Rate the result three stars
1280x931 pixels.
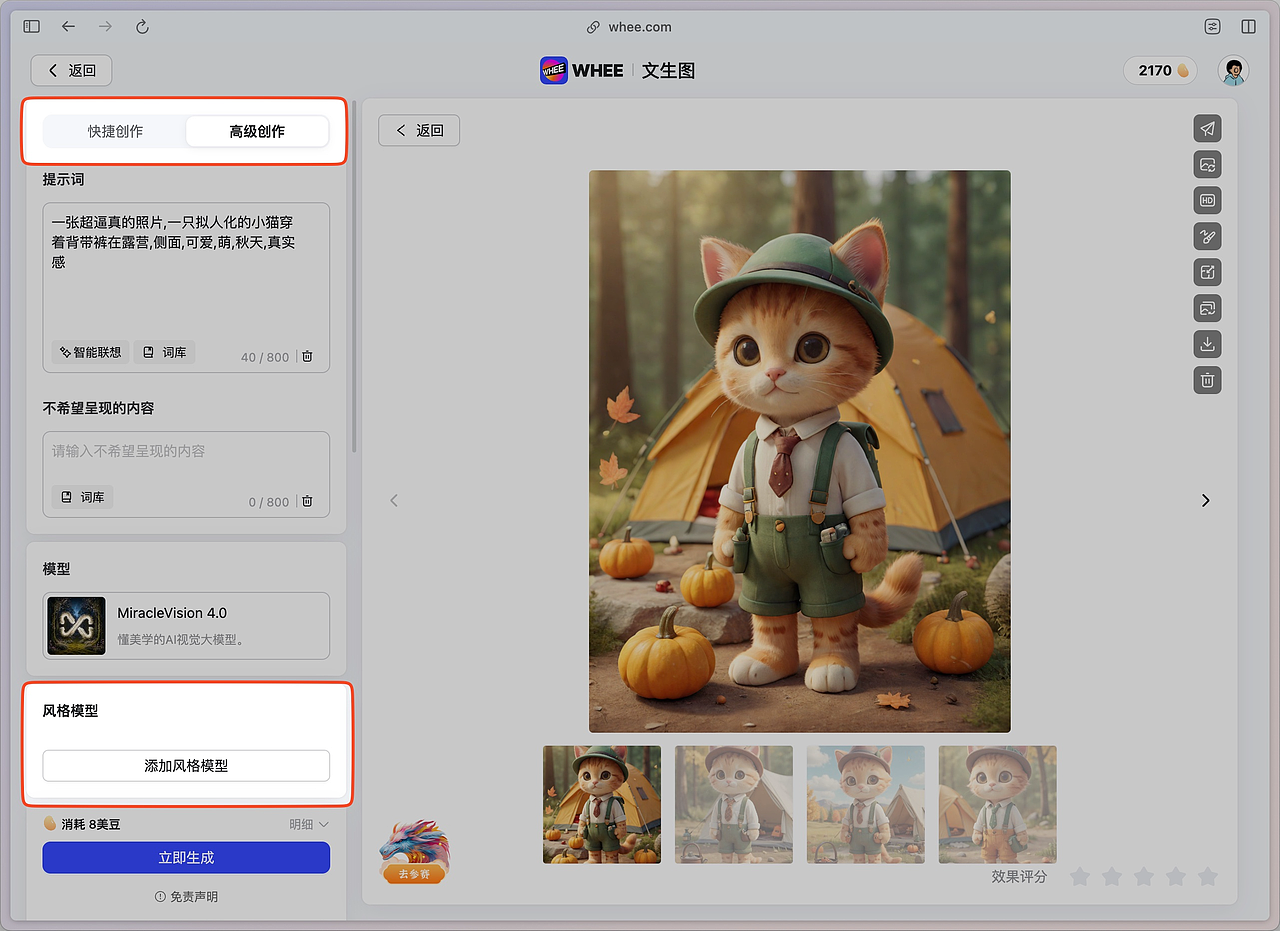[x=1144, y=876]
